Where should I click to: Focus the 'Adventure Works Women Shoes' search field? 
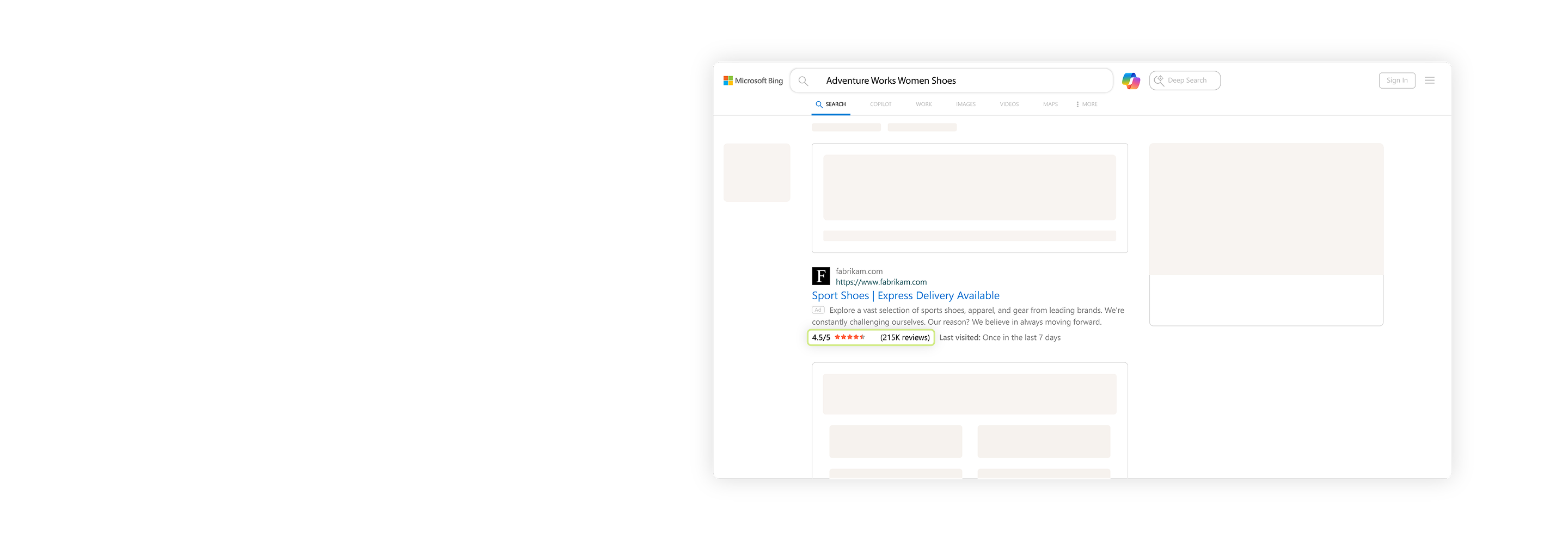961,81
